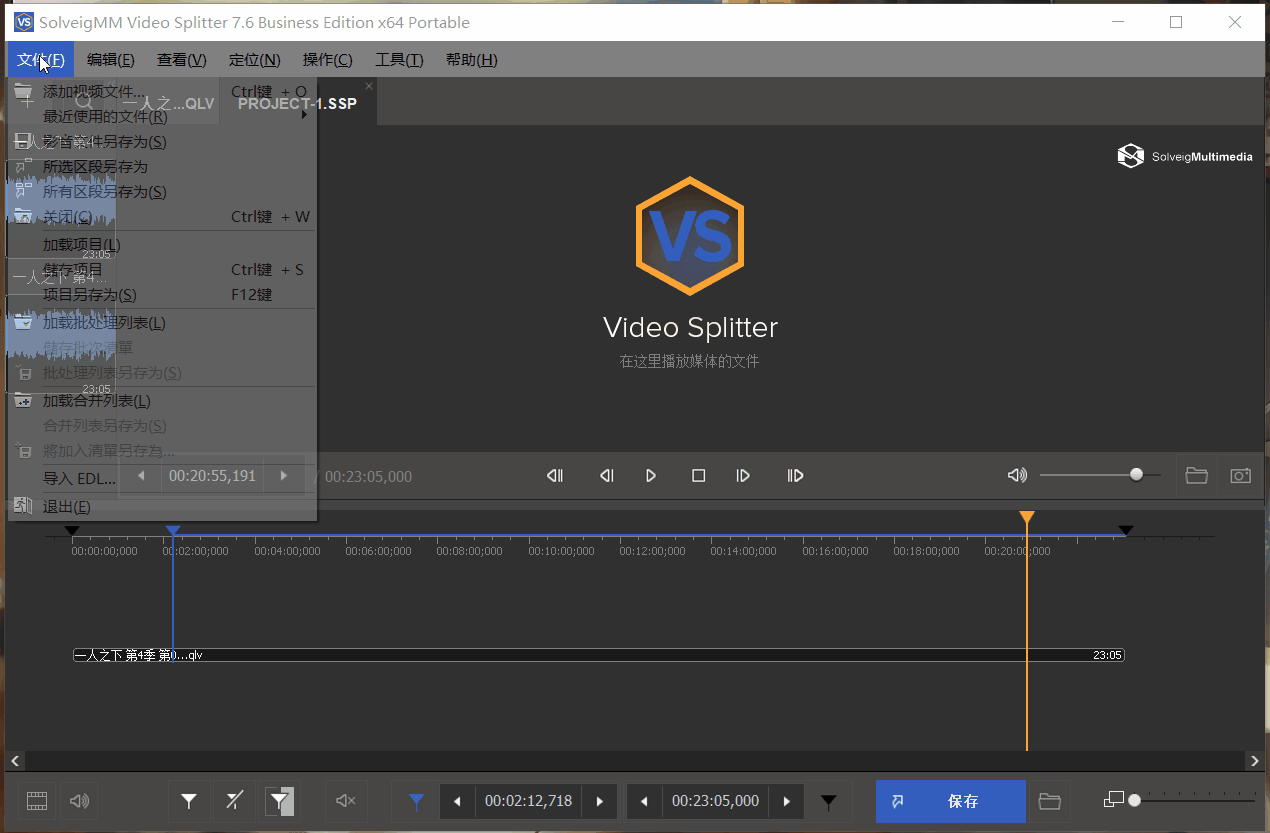This screenshot has height=833, width=1270.
Task: Increase end time 00:23:05,000 with right arrow
Action: tap(787, 801)
